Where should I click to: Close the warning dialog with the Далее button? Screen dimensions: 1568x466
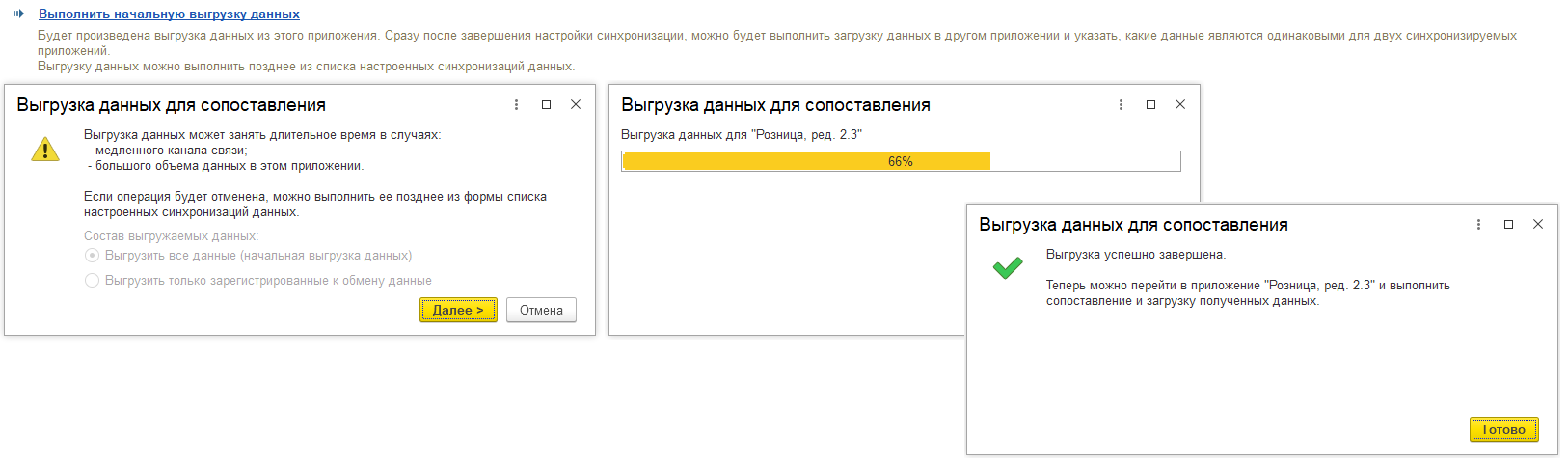click(x=576, y=105)
